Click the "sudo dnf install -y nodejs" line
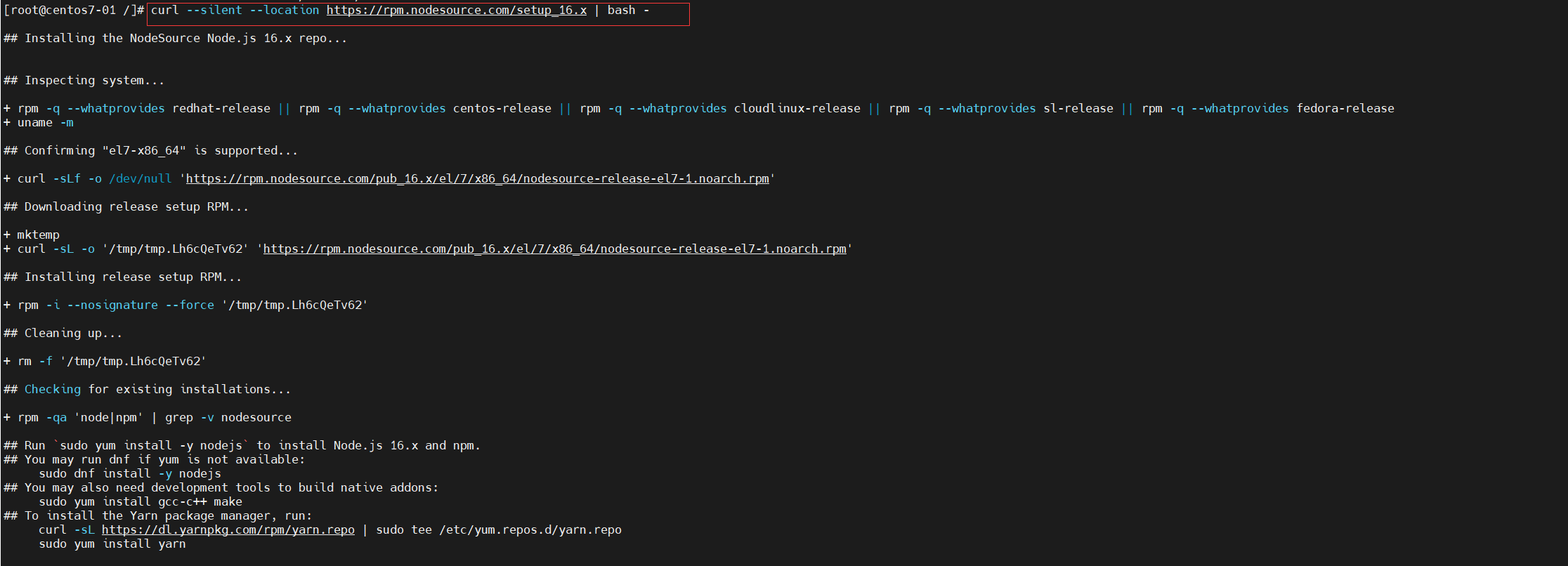The image size is (1568, 566). pos(130,474)
